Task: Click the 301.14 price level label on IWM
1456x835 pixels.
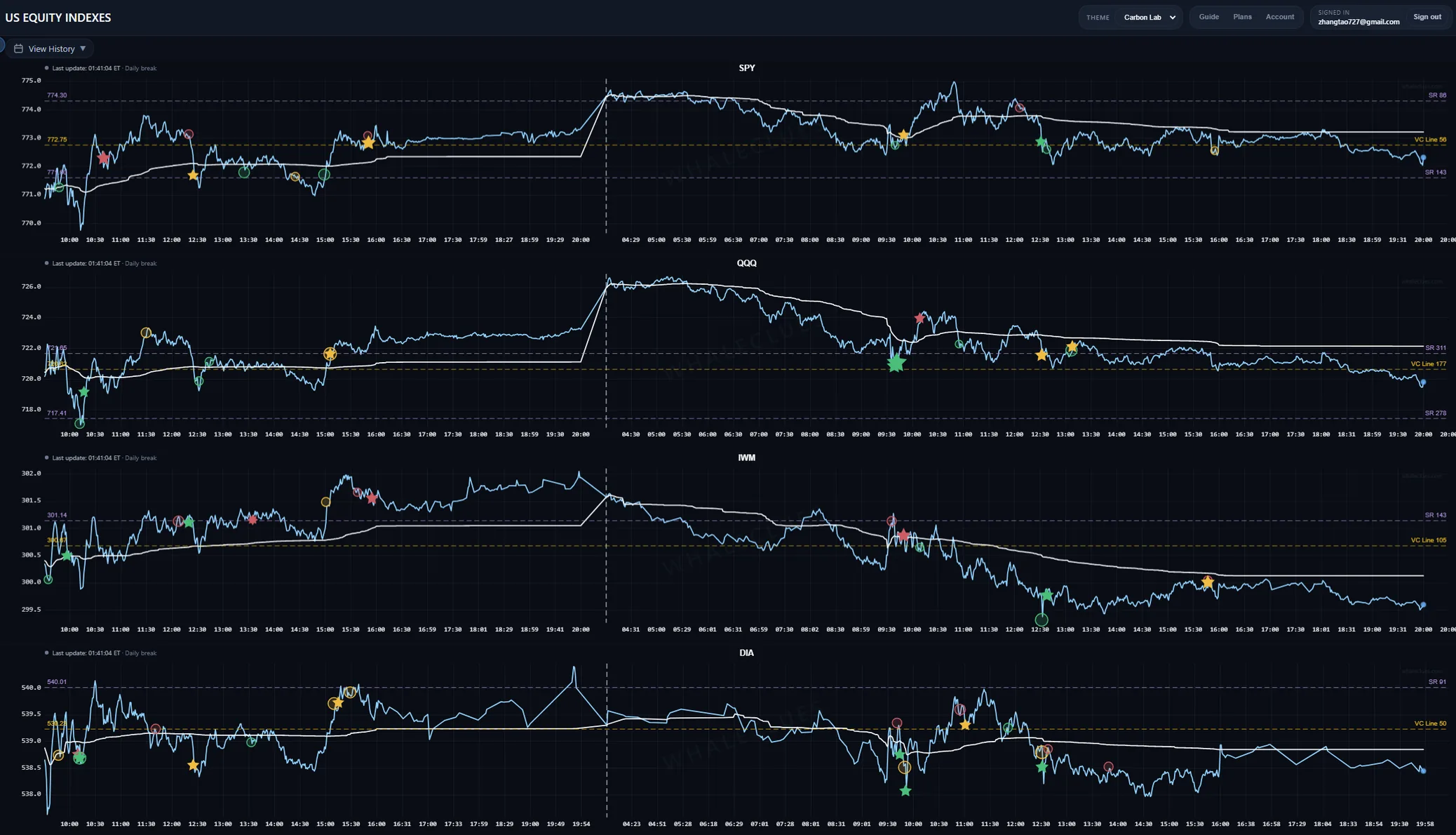Action: tap(57, 515)
